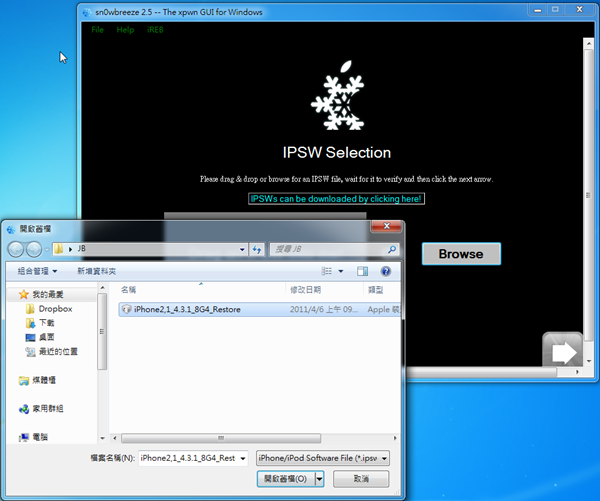Click the sn0wbreeze vertical scrollbar
Image resolution: width=600 pixels, height=501 pixels.
coord(588,195)
